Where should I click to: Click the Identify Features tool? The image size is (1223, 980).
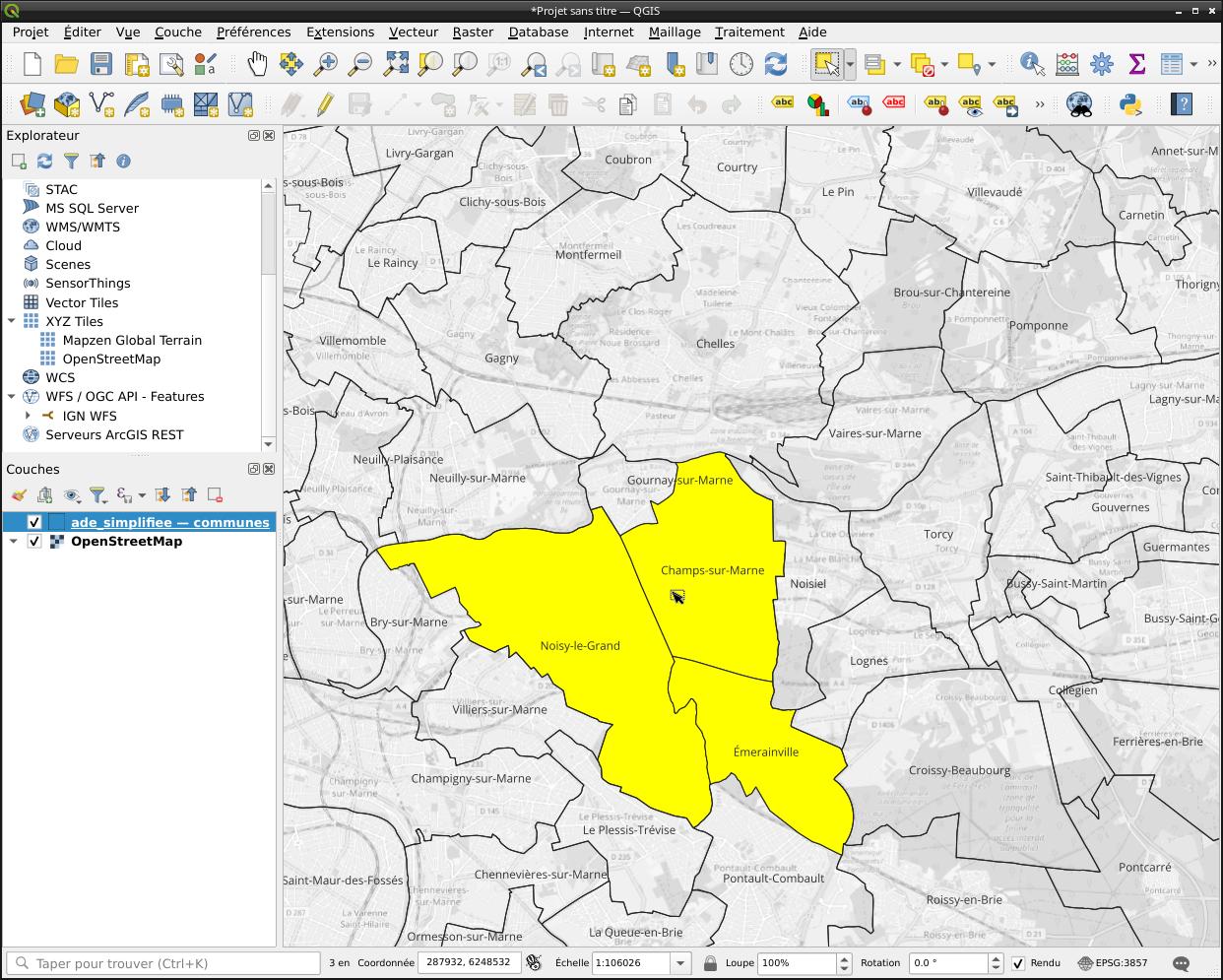tap(1031, 65)
